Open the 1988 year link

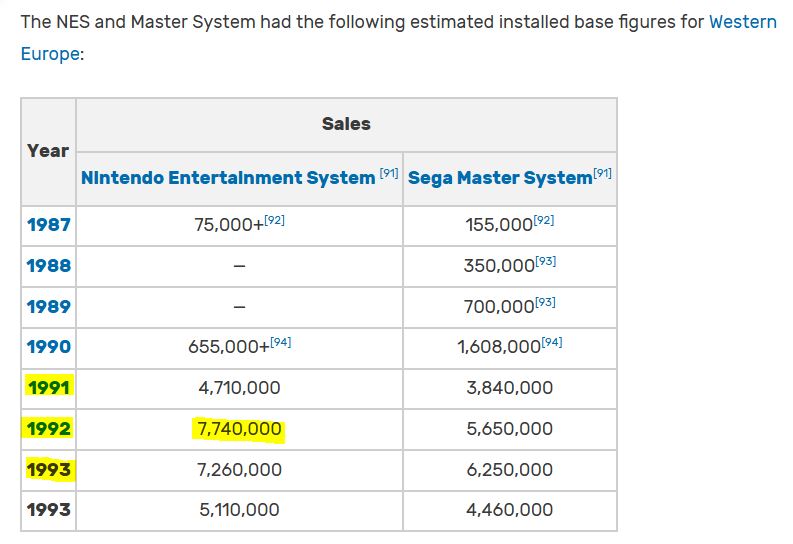(x=49, y=265)
